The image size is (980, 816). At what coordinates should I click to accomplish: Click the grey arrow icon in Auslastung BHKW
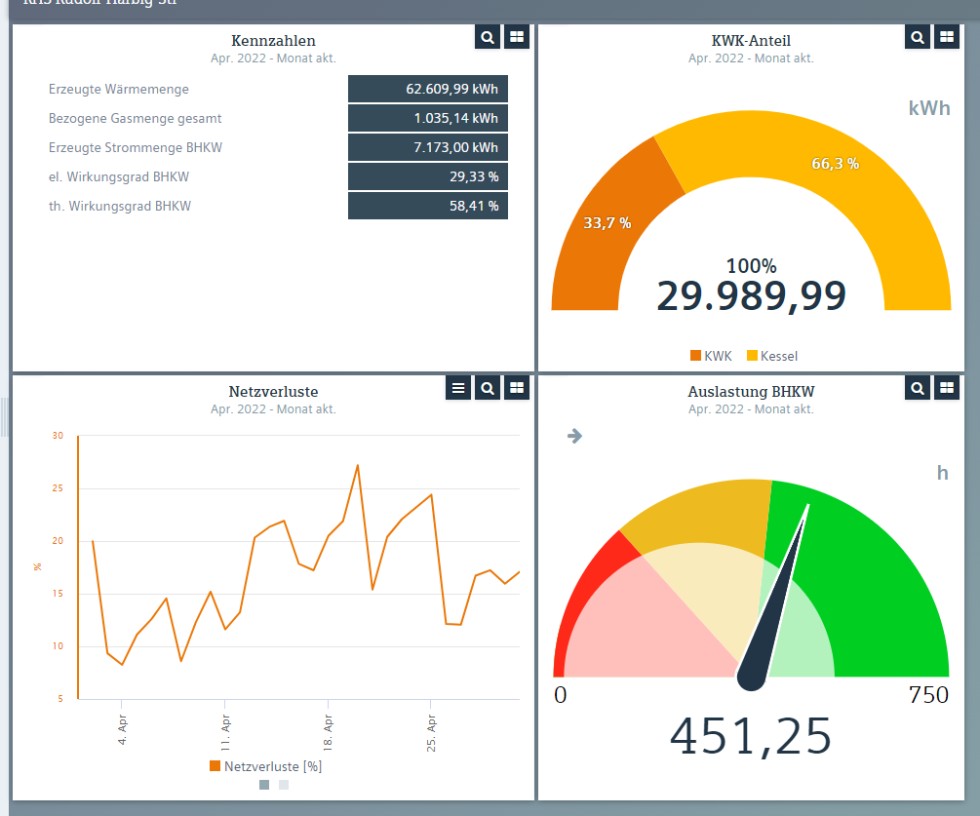coord(574,436)
